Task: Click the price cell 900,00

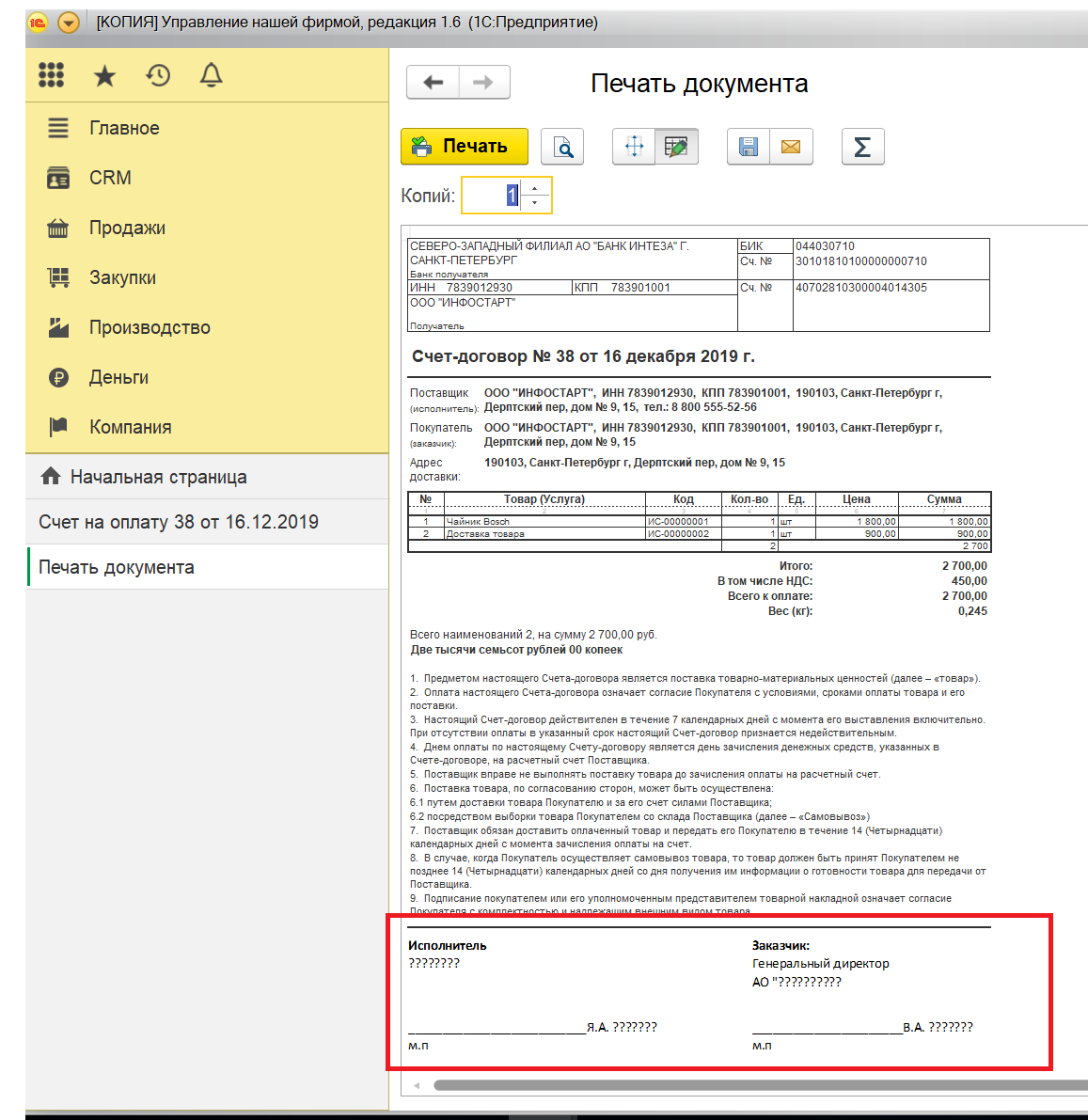Action: [857, 533]
